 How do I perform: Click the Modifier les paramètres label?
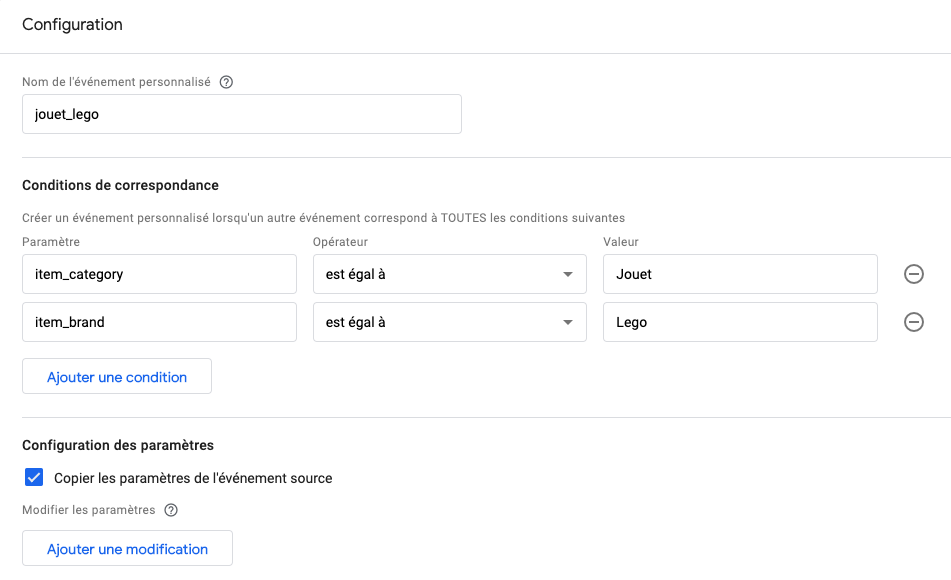(x=89, y=510)
